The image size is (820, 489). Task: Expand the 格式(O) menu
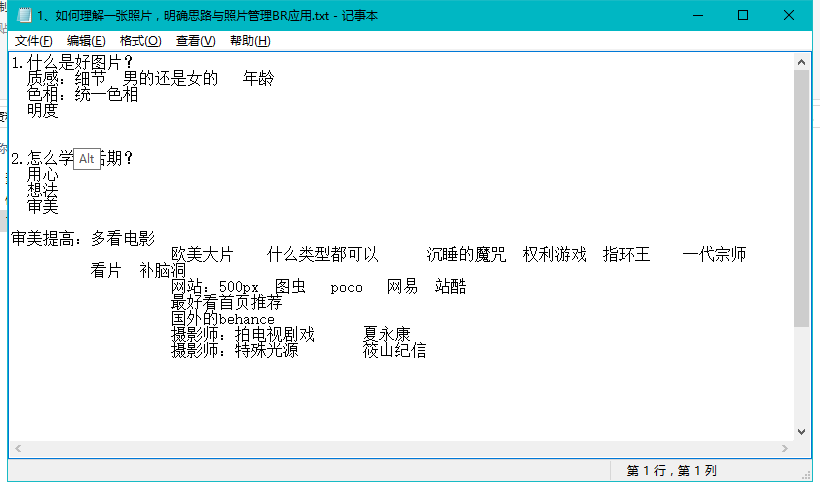(x=140, y=40)
